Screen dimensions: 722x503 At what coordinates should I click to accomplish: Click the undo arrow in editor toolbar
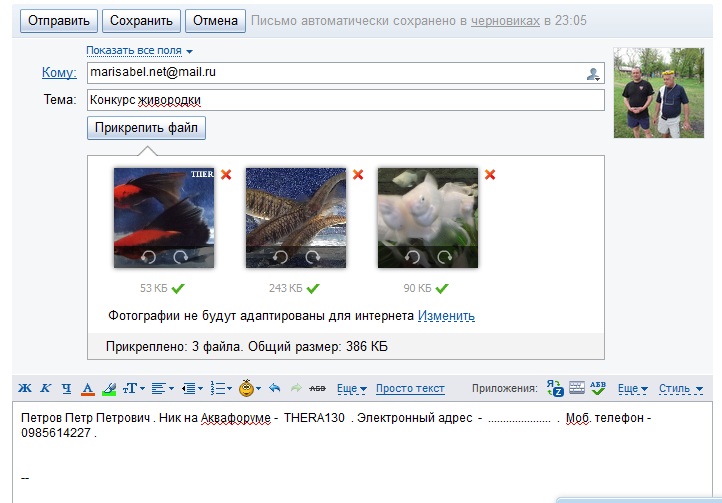[x=274, y=388]
